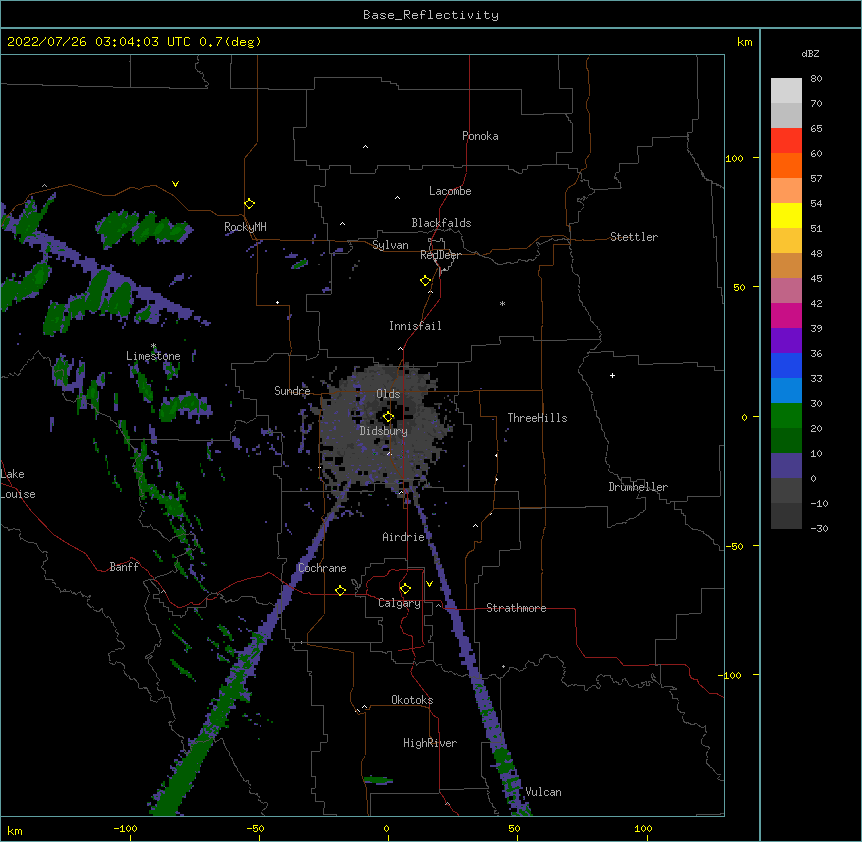The width and height of the screenshot is (862, 842).
Task: Click the Sylvan label
Action: coord(390,245)
